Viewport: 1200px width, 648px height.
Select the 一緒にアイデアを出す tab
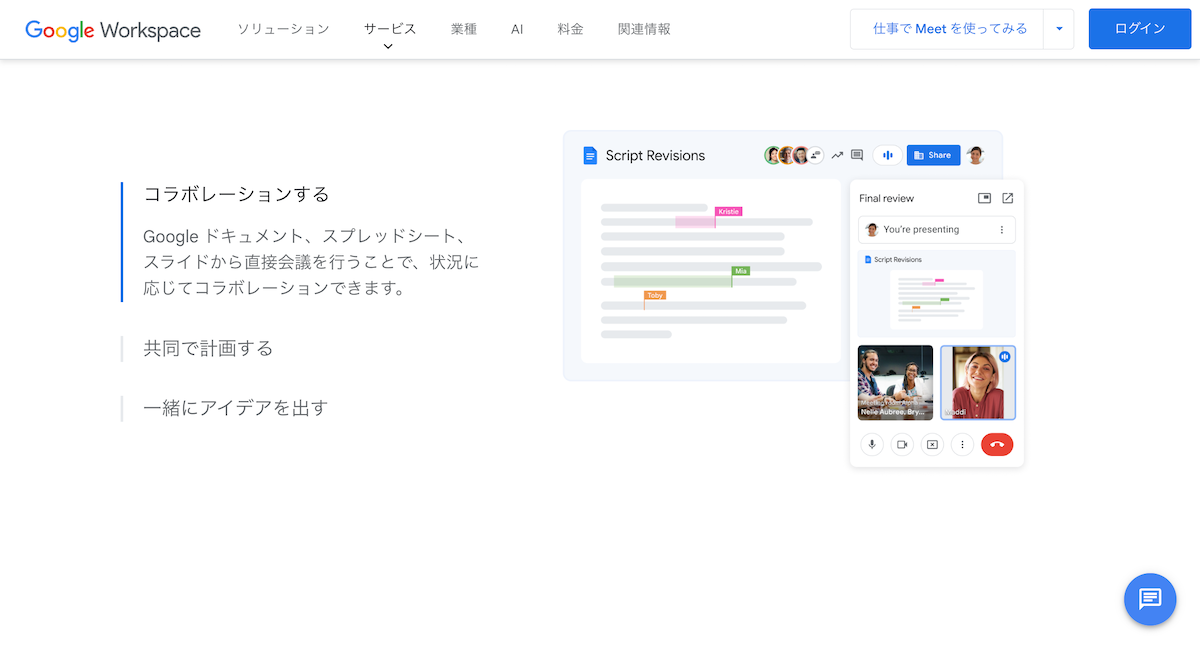click(x=236, y=408)
